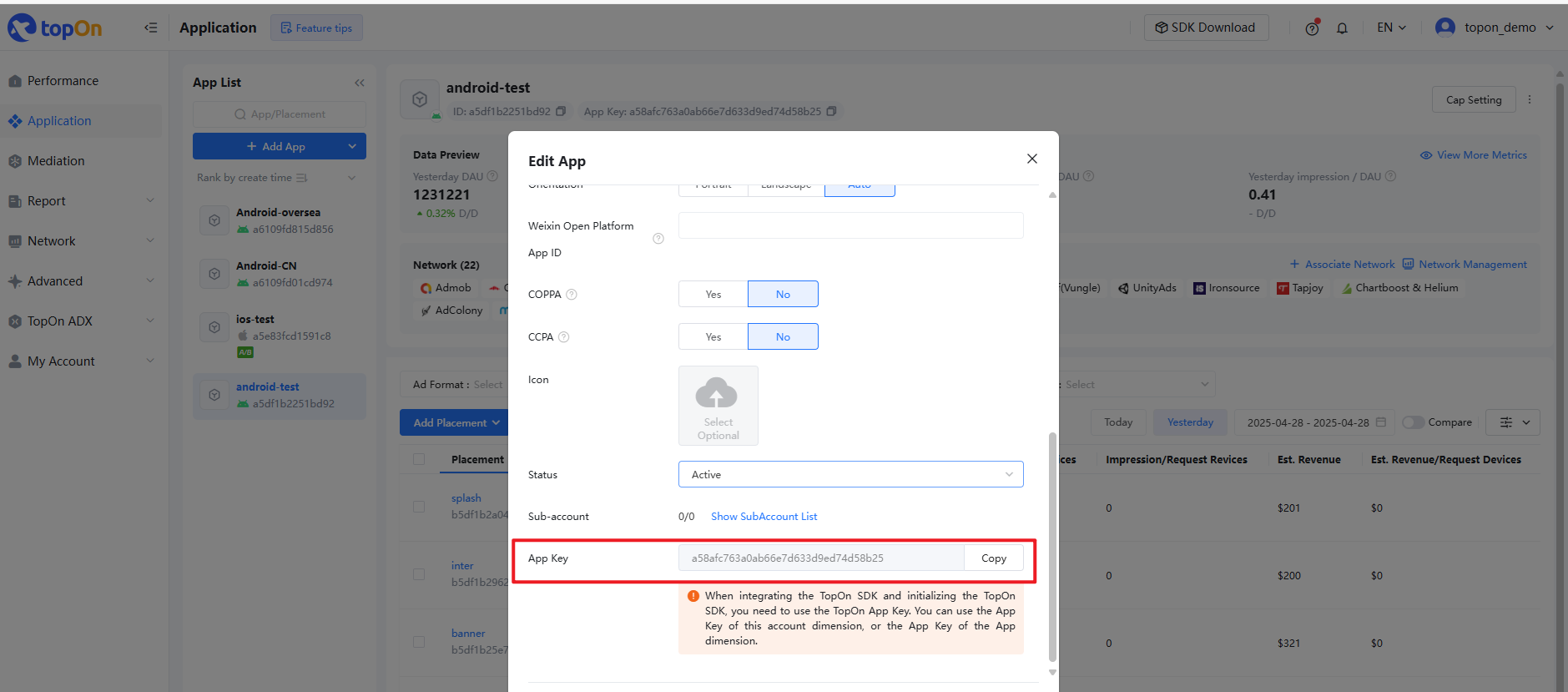This screenshot has height=692, width=1568.
Task: Close the Edit App dialog
Action: coord(1031,159)
